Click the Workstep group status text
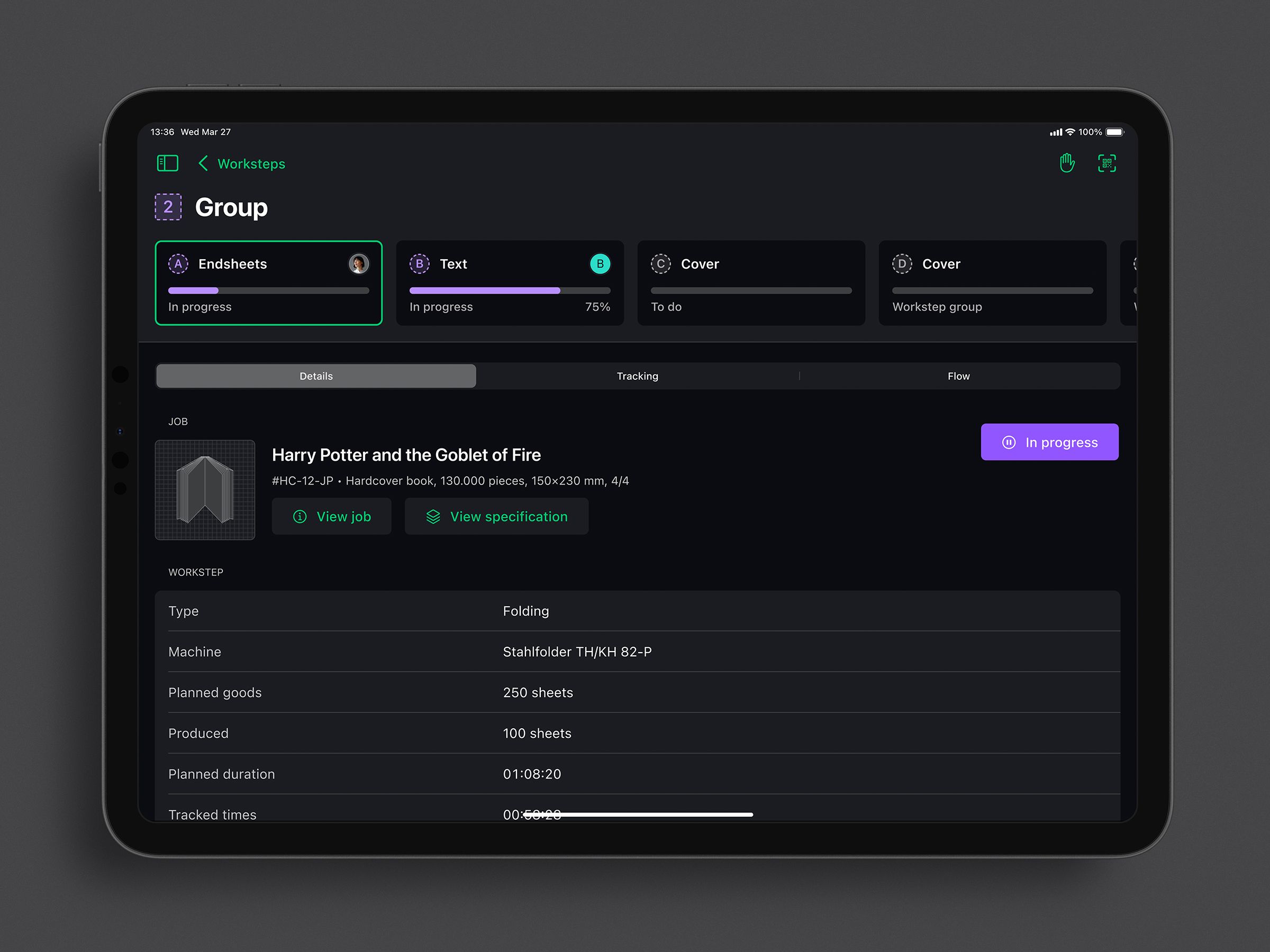The image size is (1270, 952). click(x=937, y=307)
